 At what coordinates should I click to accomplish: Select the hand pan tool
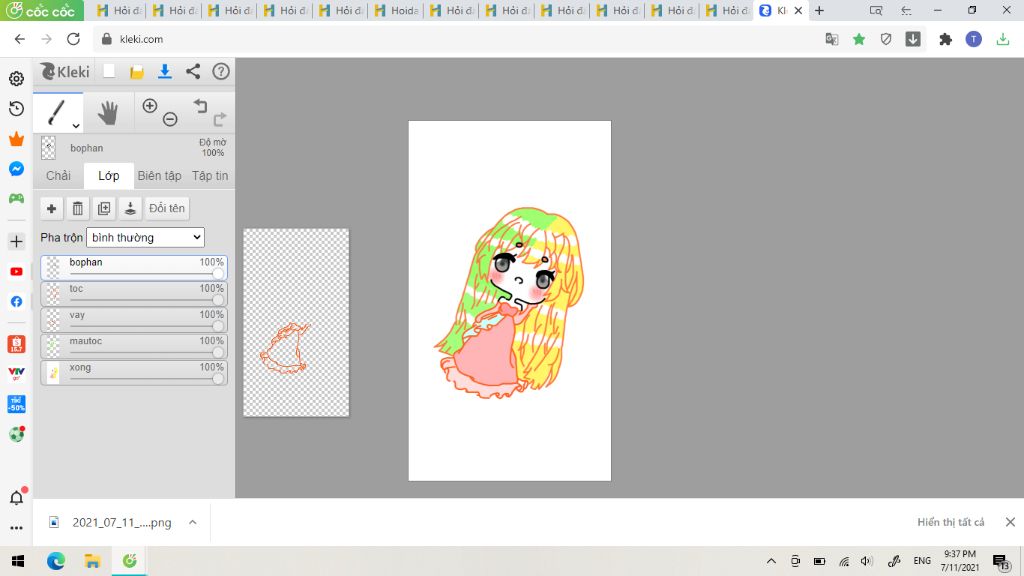[108, 112]
